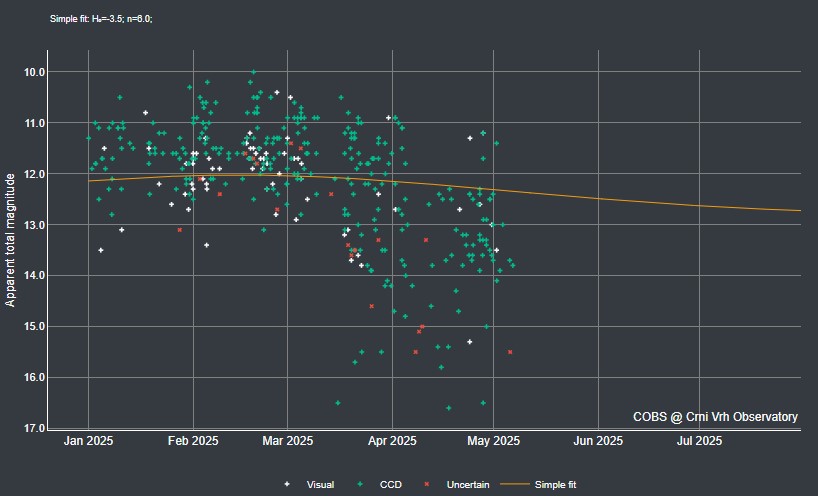
Task: Click the Feb 2025 x-axis label
Action: (x=193, y=441)
